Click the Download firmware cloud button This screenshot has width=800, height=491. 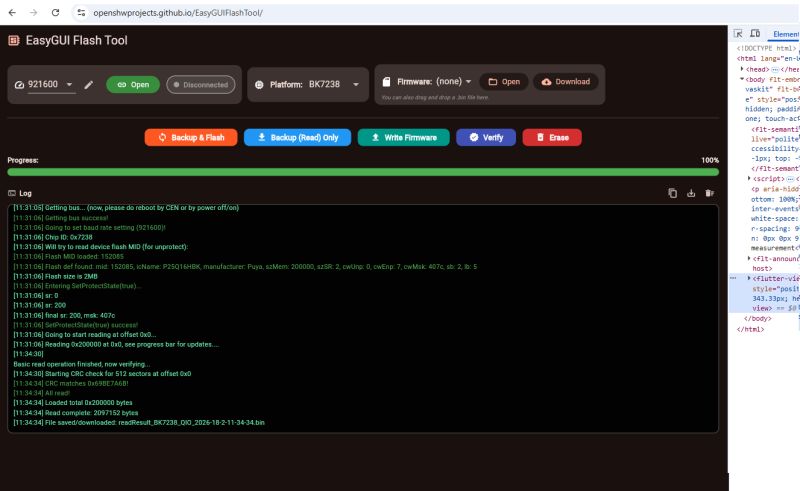click(565, 82)
